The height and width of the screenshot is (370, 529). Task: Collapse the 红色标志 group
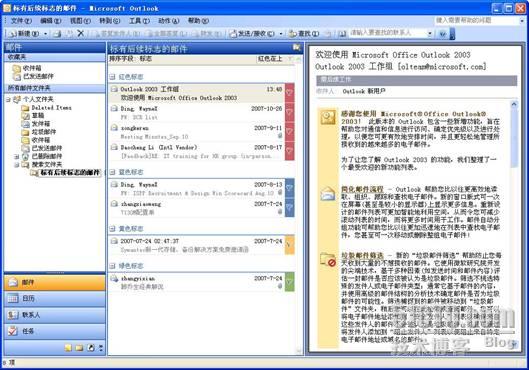coord(112,77)
